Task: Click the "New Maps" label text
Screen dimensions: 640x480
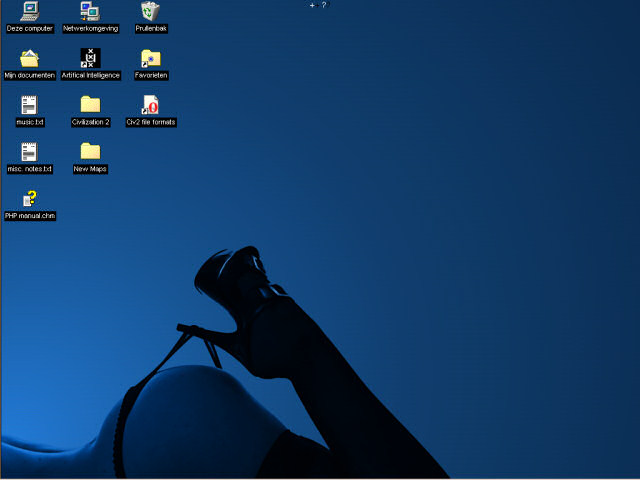Action: (x=90, y=169)
